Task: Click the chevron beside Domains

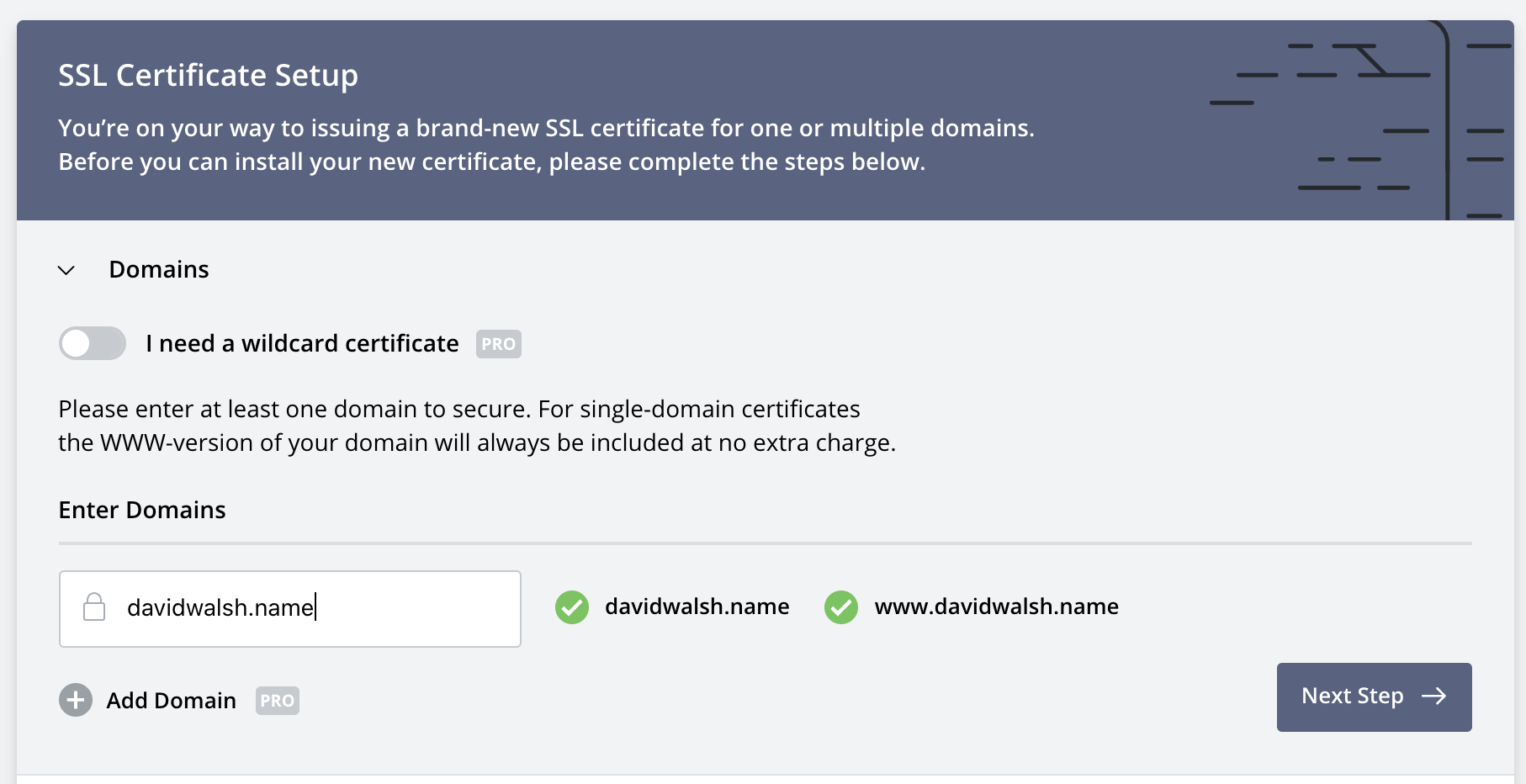Action: tap(66, 271)
